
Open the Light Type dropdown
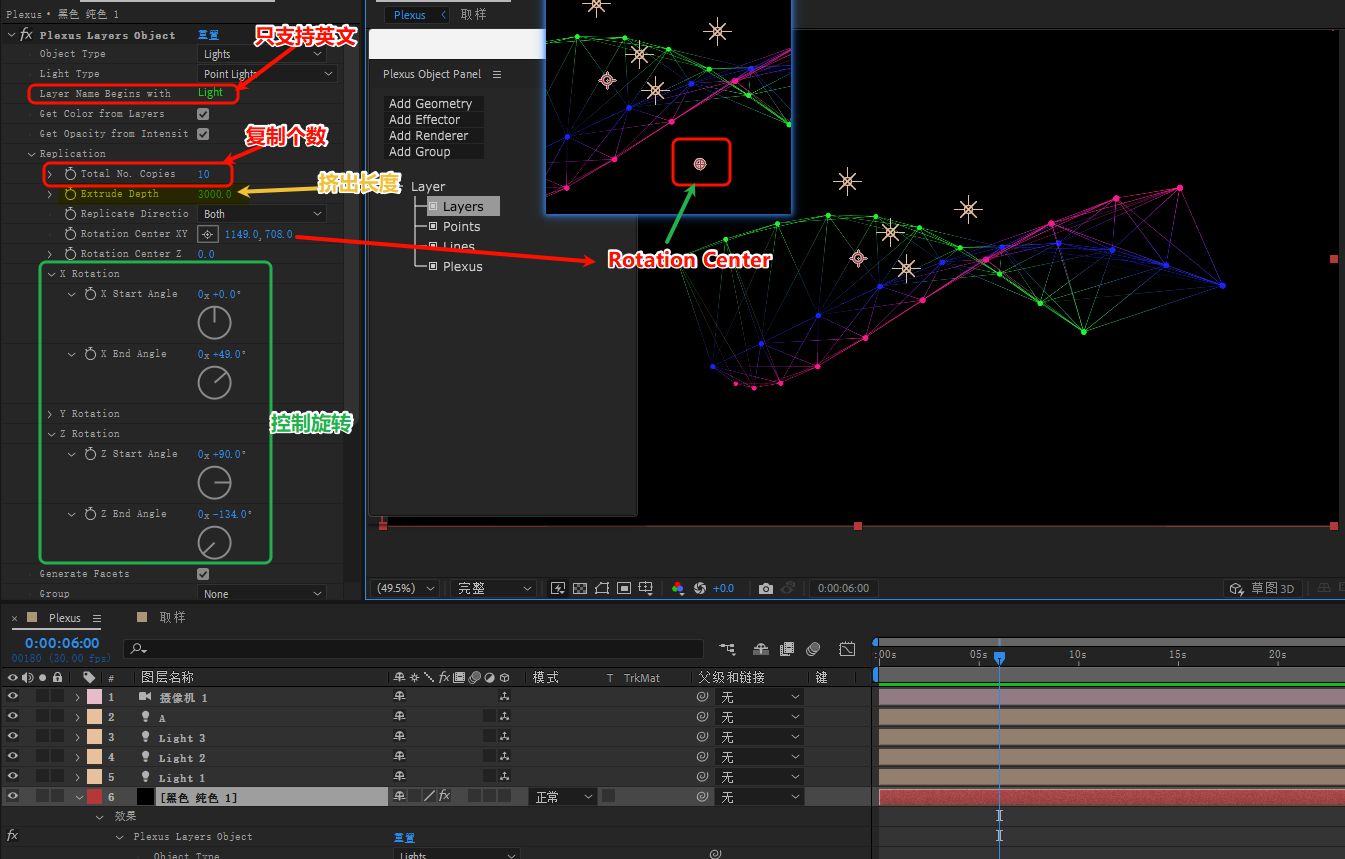(267, 74)
